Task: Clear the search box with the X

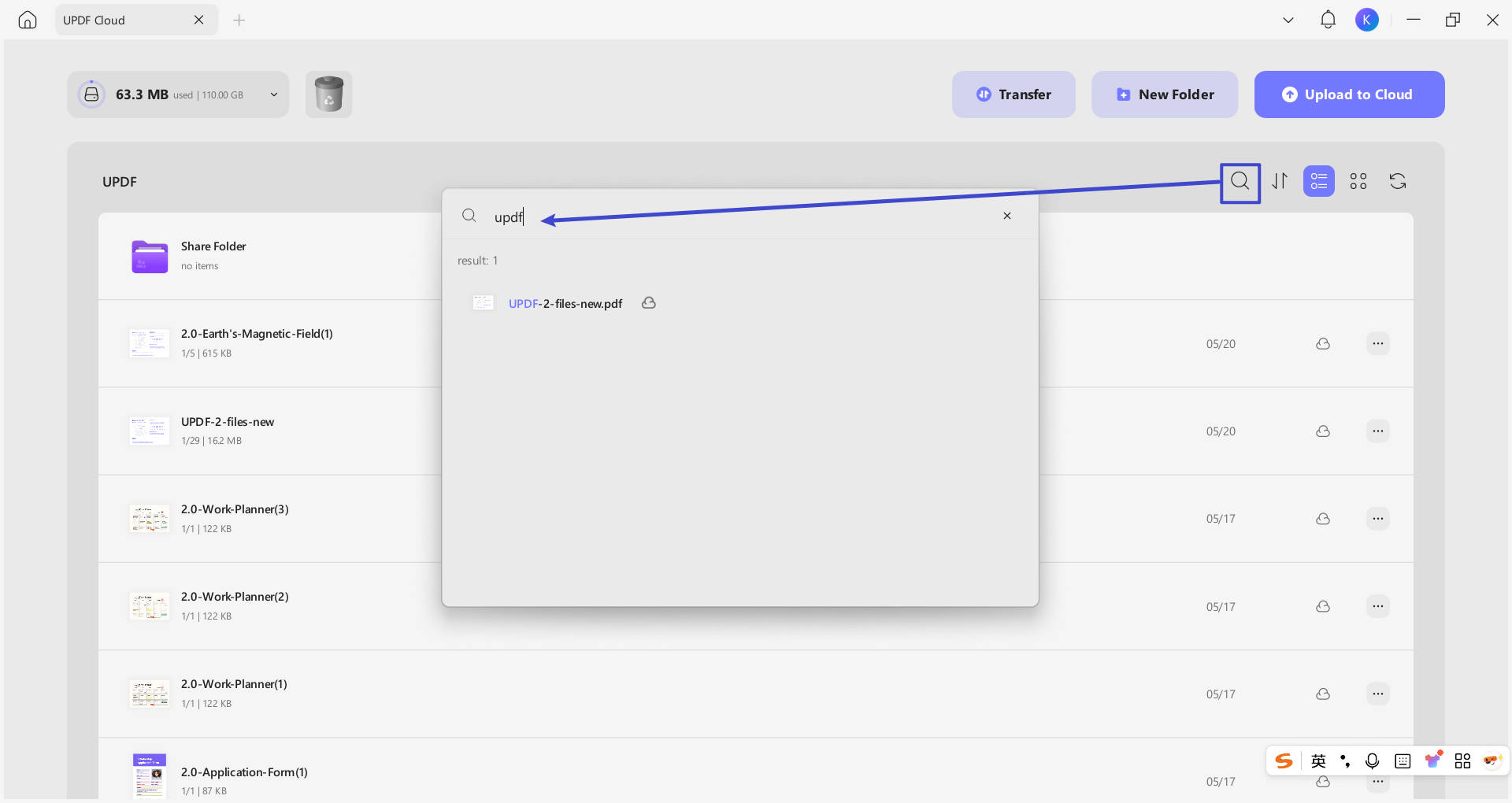Action: [x=1006, y=216]
